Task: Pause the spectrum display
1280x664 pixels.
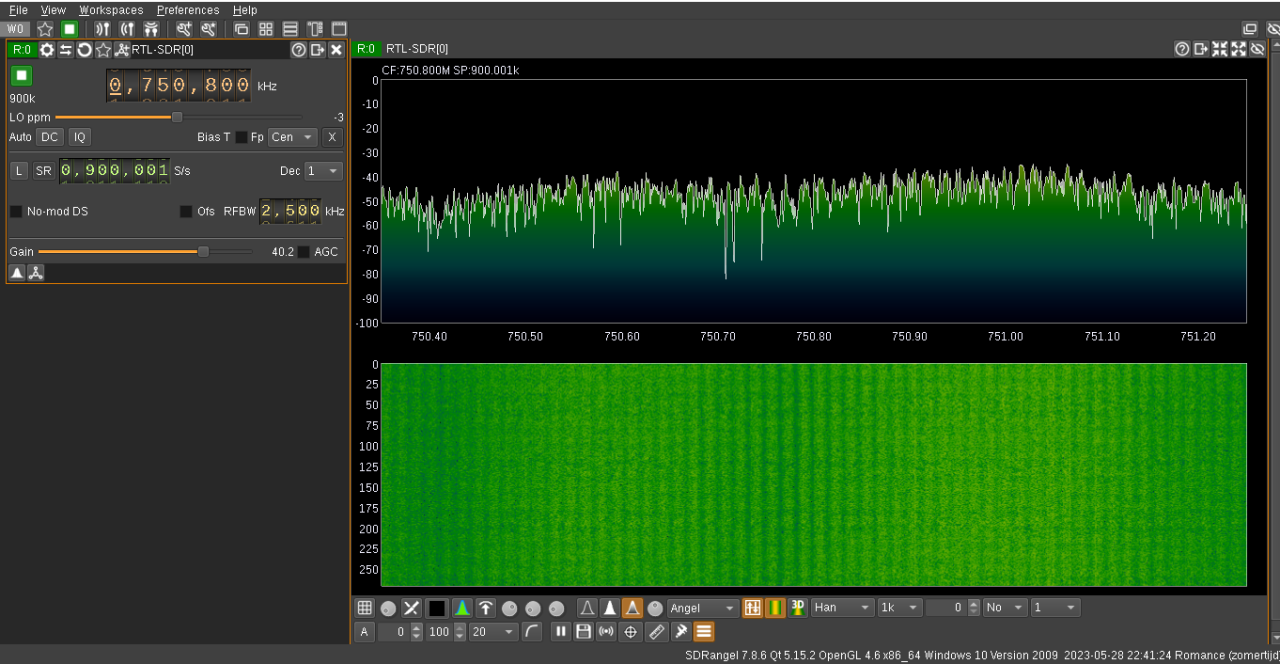Action: (x=561, y=632)
